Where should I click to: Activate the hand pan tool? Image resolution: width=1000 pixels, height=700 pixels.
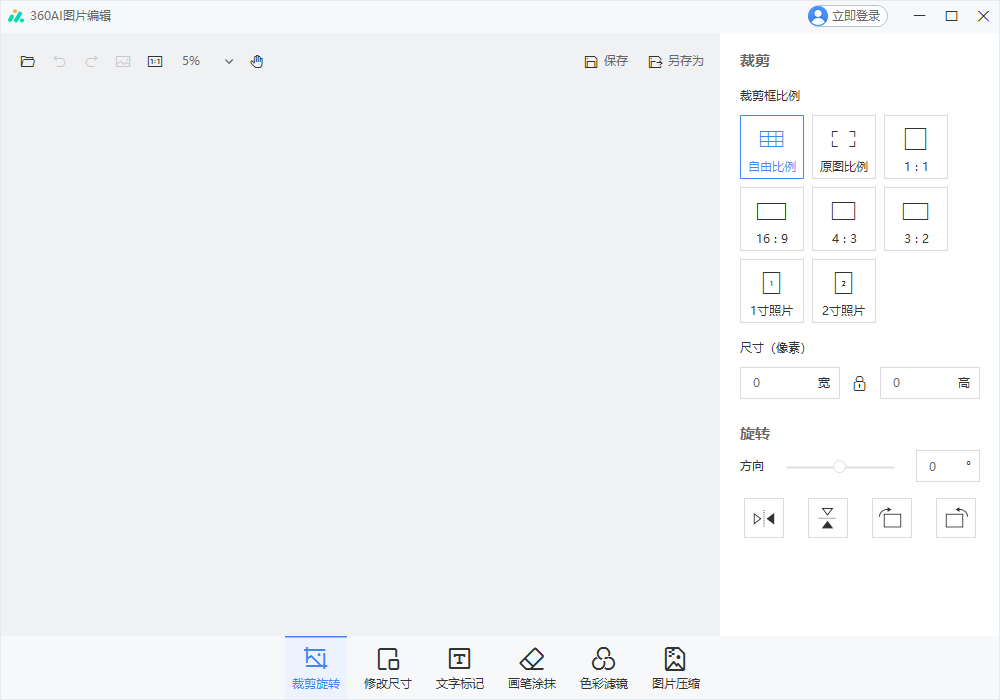click(x=256, y=61)
